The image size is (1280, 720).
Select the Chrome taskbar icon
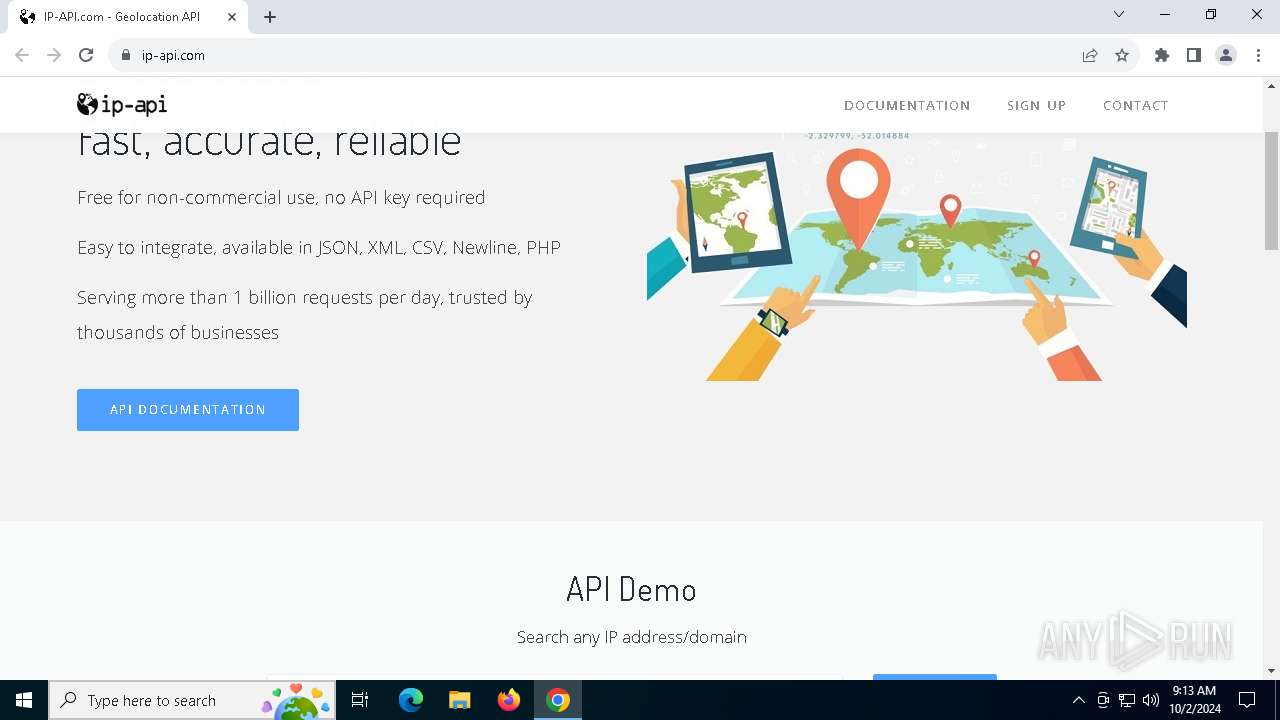tap(558, 700)
